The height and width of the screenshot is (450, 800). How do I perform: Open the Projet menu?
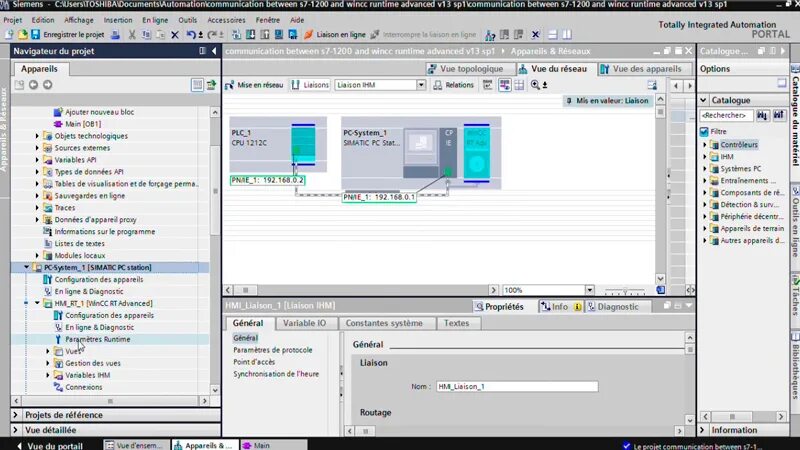pos(13,20)
